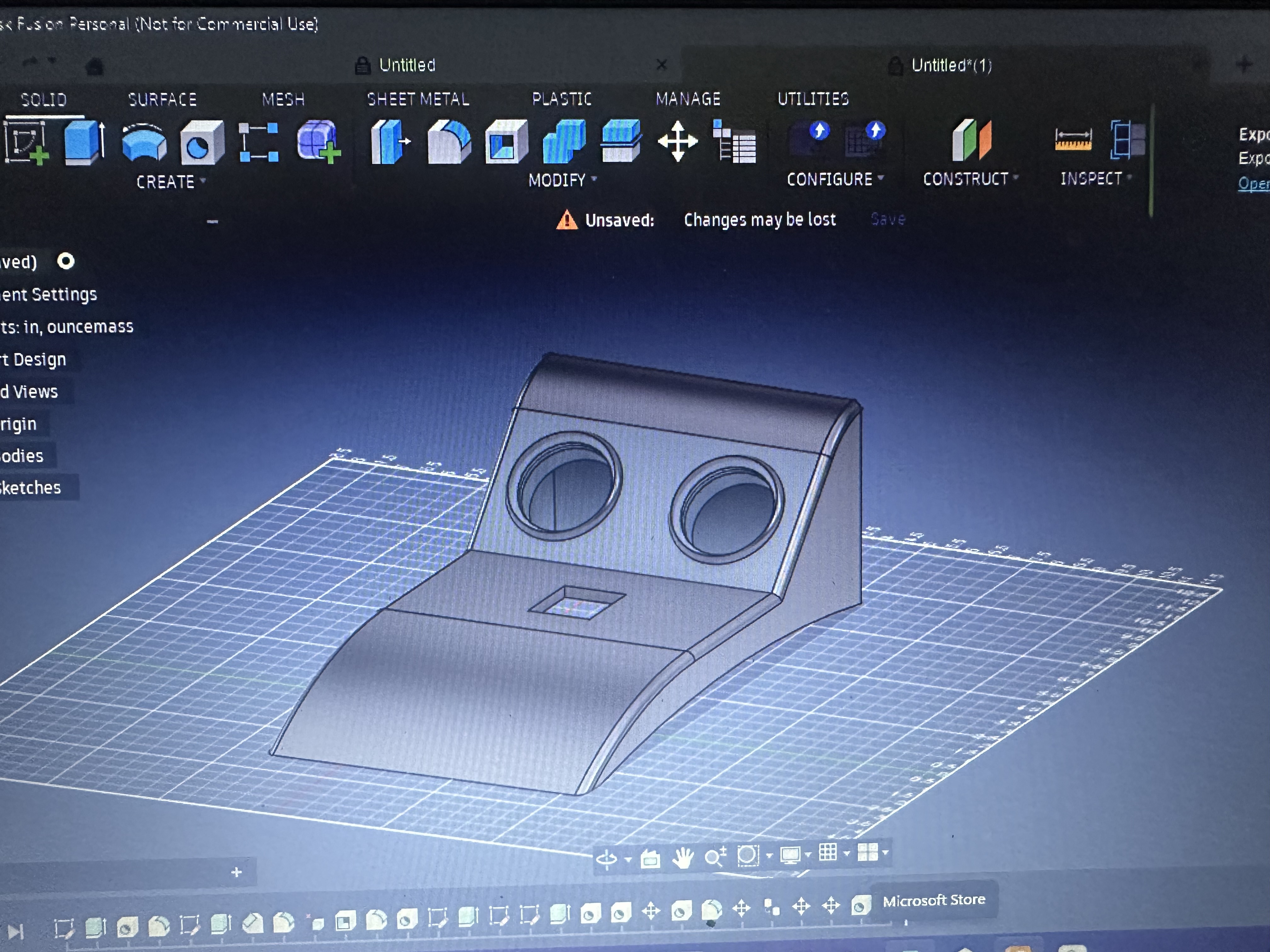Viewport: 1270px width, 952px height.
Task: Click the Shell tool icon
Action: (505, 142)
